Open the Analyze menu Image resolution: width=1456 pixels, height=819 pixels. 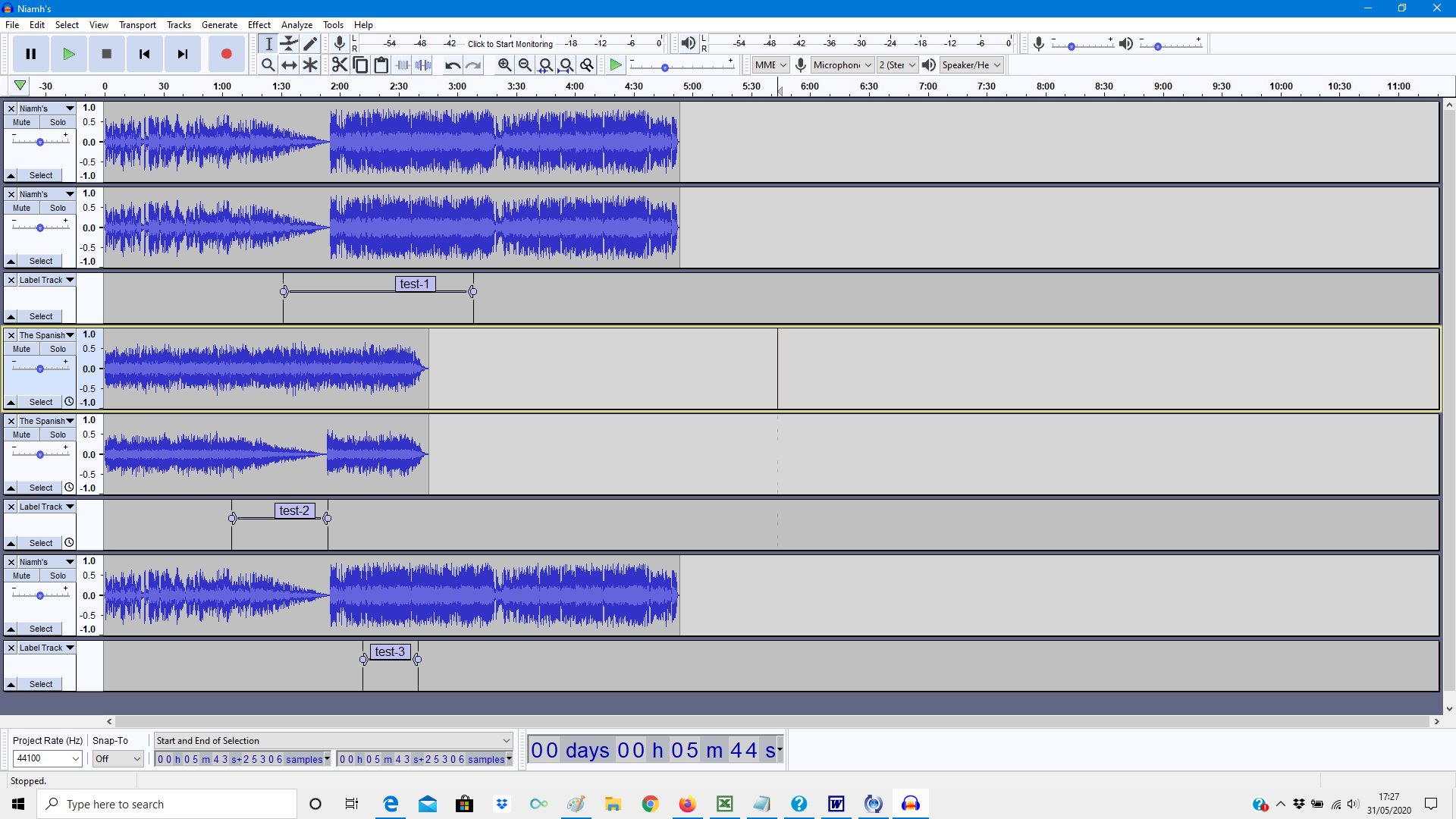click(297, 25)
